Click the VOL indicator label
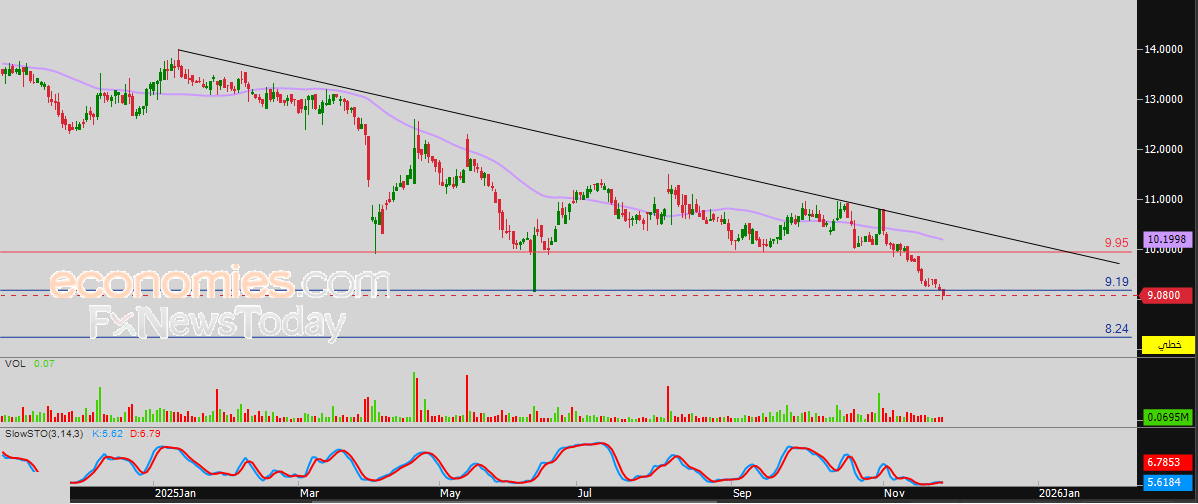This screenshot has width=1198, height=504. [15, 364]
